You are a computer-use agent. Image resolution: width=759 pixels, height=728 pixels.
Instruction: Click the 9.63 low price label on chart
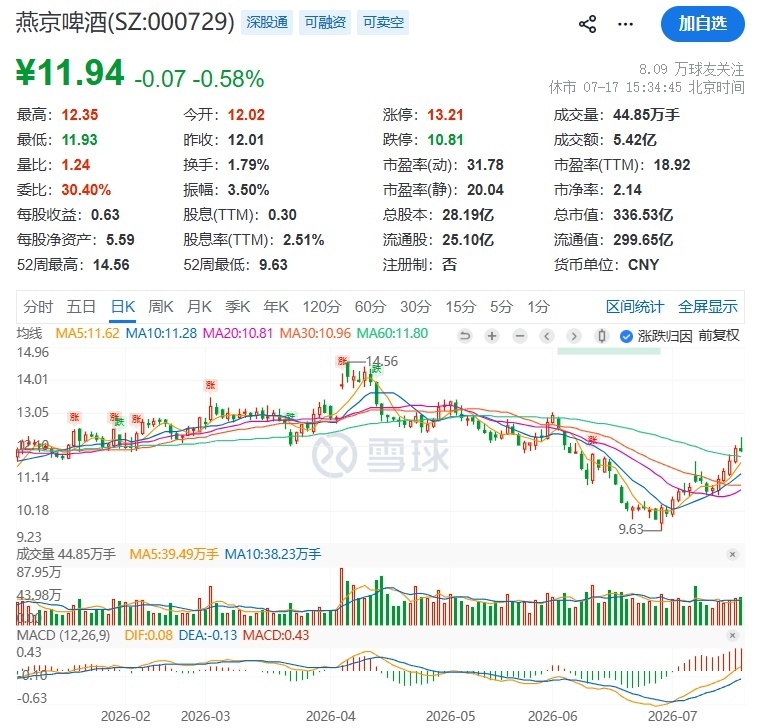coord(631,529)
